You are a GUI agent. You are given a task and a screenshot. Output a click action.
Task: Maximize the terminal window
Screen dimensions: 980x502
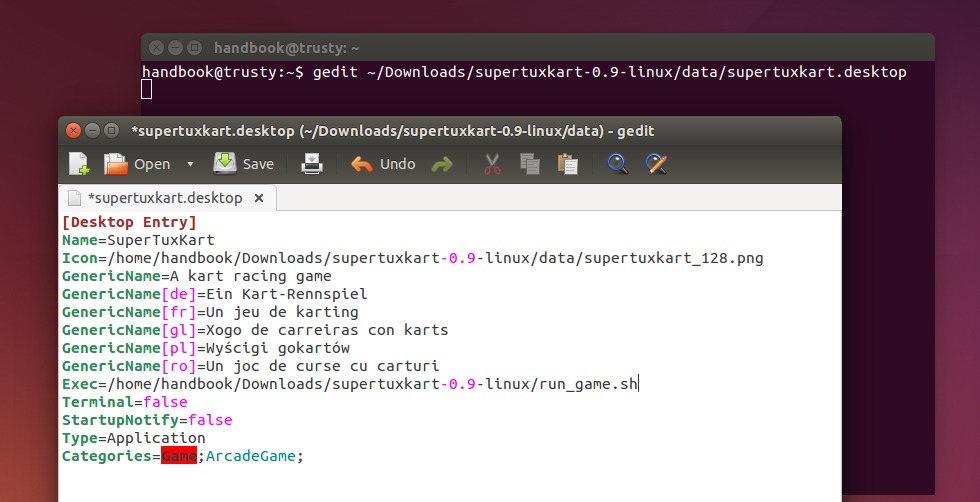click(x=194, y=48)
